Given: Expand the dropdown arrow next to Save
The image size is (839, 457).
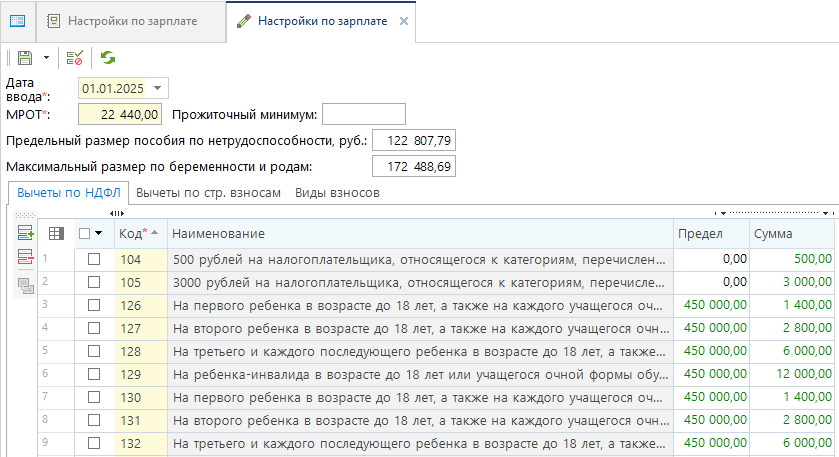Looking at the screenshot, I should (x=46, y=58).
